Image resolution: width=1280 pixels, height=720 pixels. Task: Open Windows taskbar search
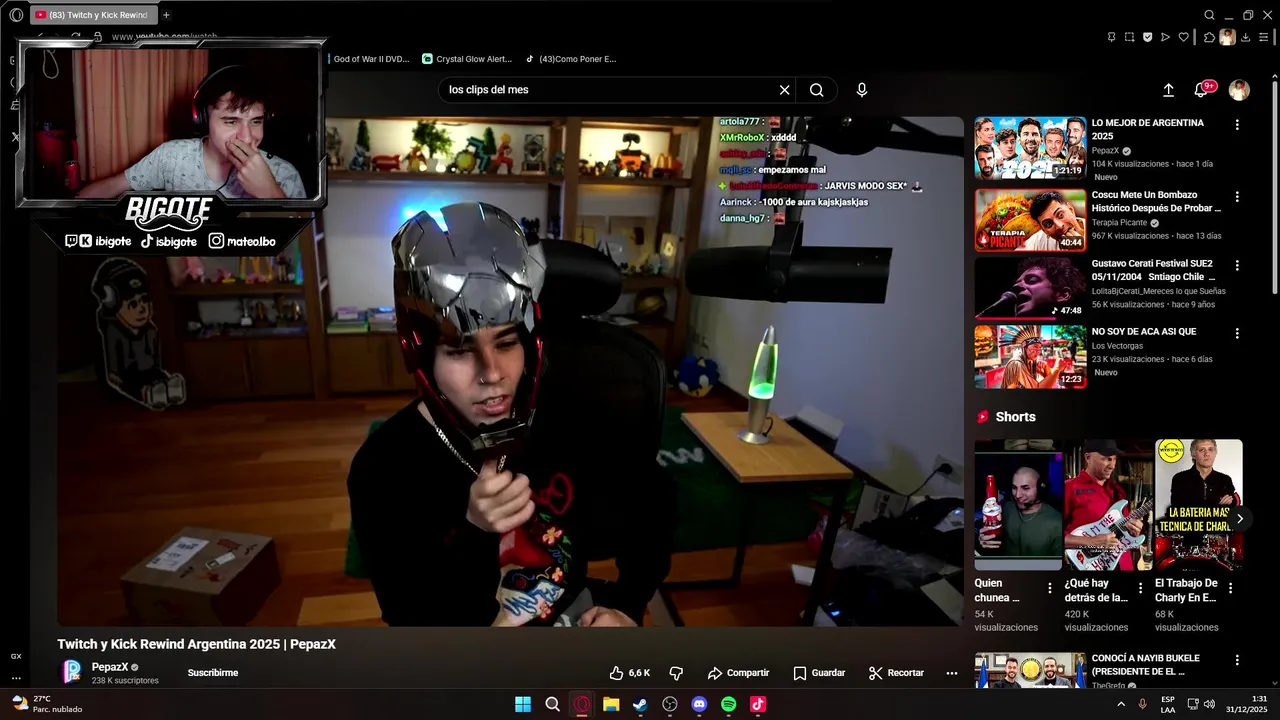tap(552, 704)
